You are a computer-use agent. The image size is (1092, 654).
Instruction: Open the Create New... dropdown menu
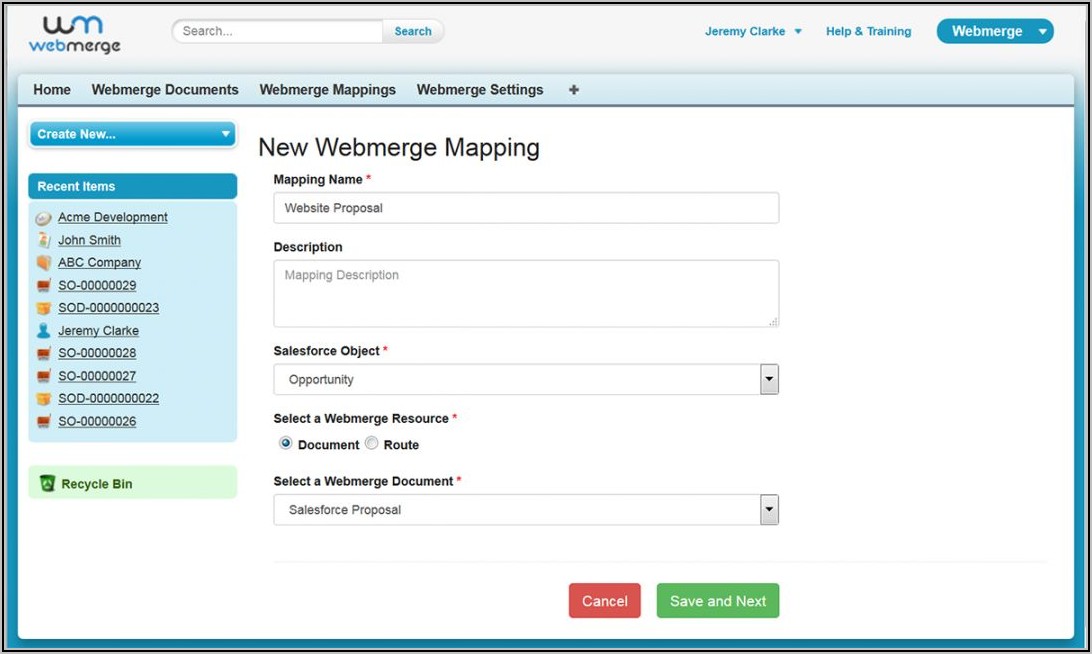132,134
